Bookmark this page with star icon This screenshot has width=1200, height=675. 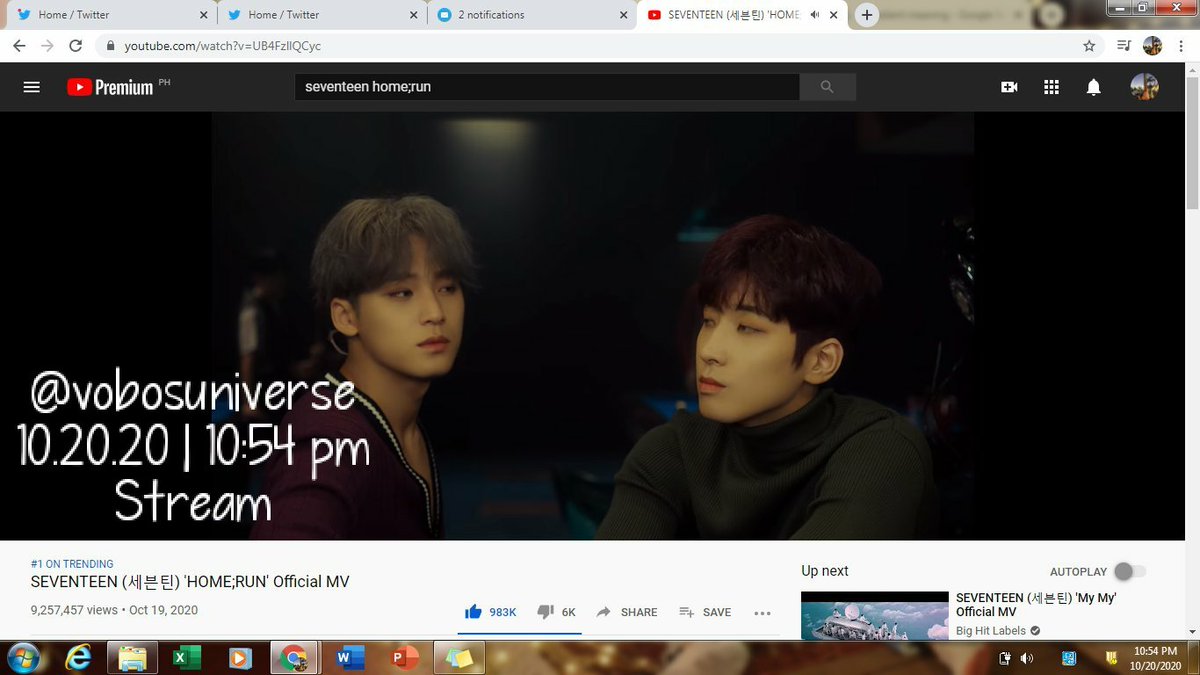coord(1089,46)
